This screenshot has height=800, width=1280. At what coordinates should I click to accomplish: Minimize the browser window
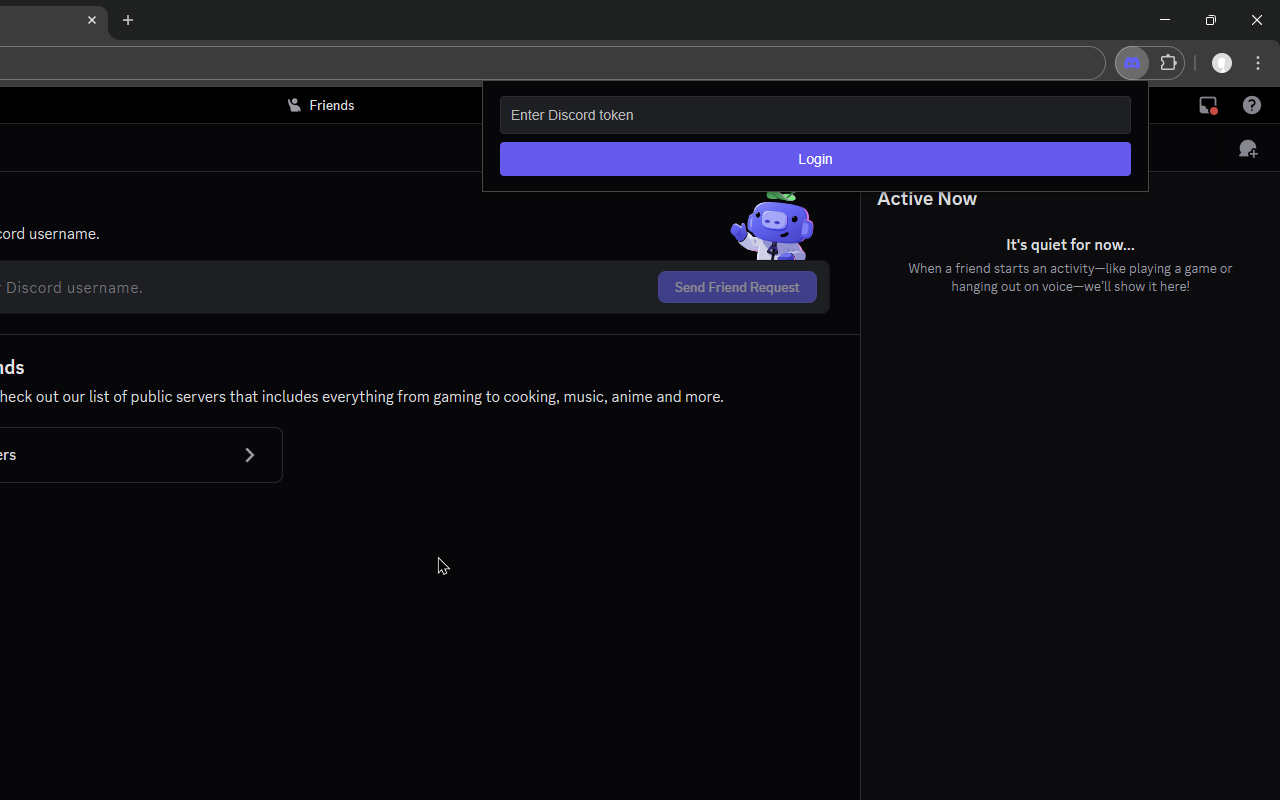click(1165, 20)
